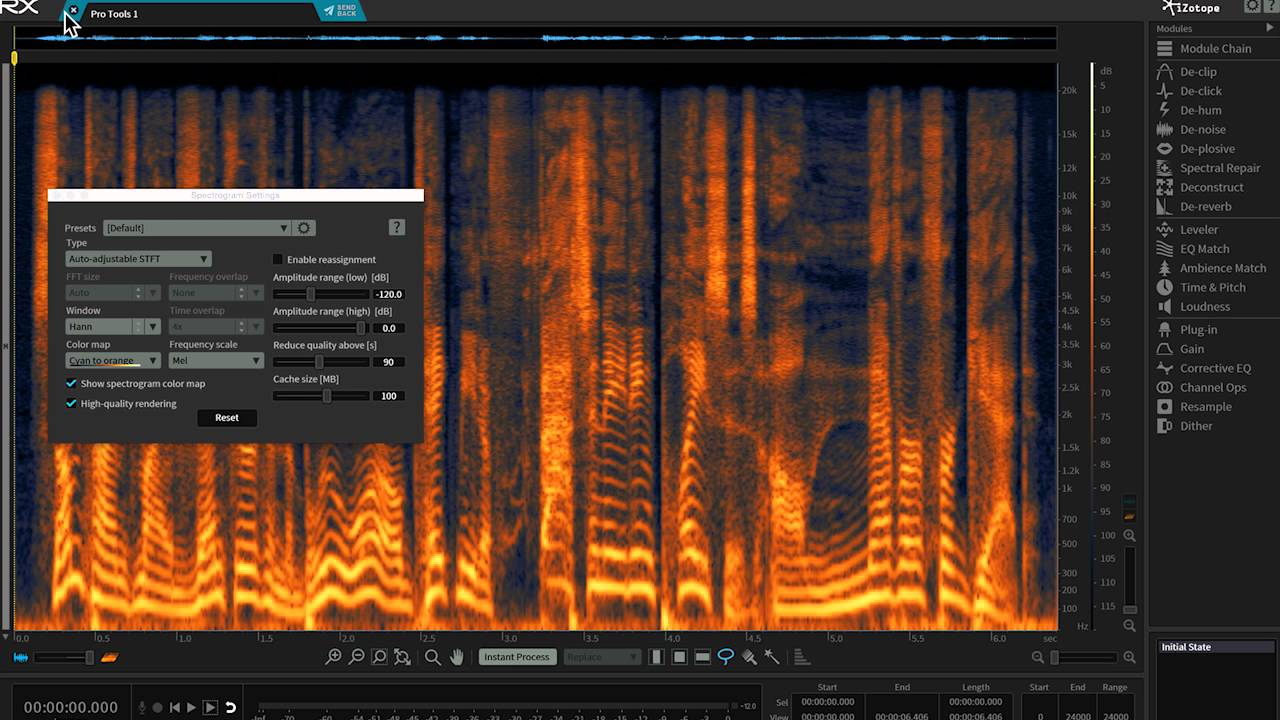1280x720 pixels.
Task: Open the Frequency scale Mel dropdown
Action: coord(215,361)
